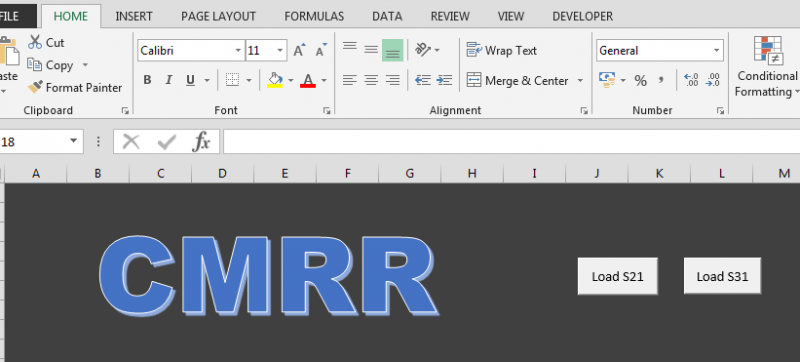The height and width of the screenshot is (362, 800).
Task: Cancel formula entry X icon
Action: click(131, 142)
